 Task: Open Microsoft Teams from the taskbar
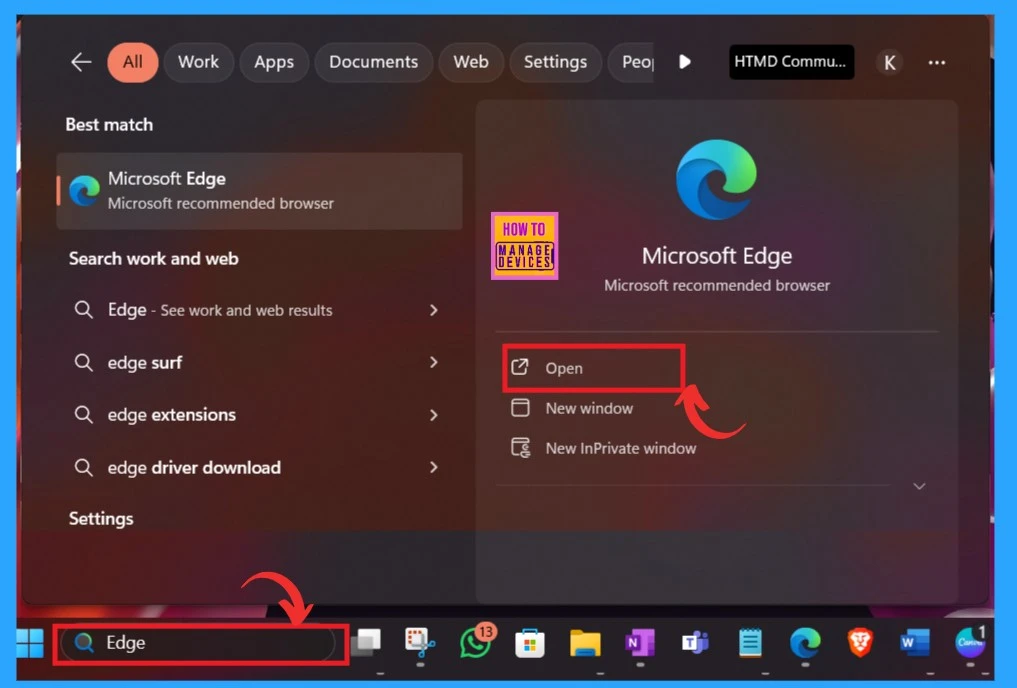coord(695,643)
